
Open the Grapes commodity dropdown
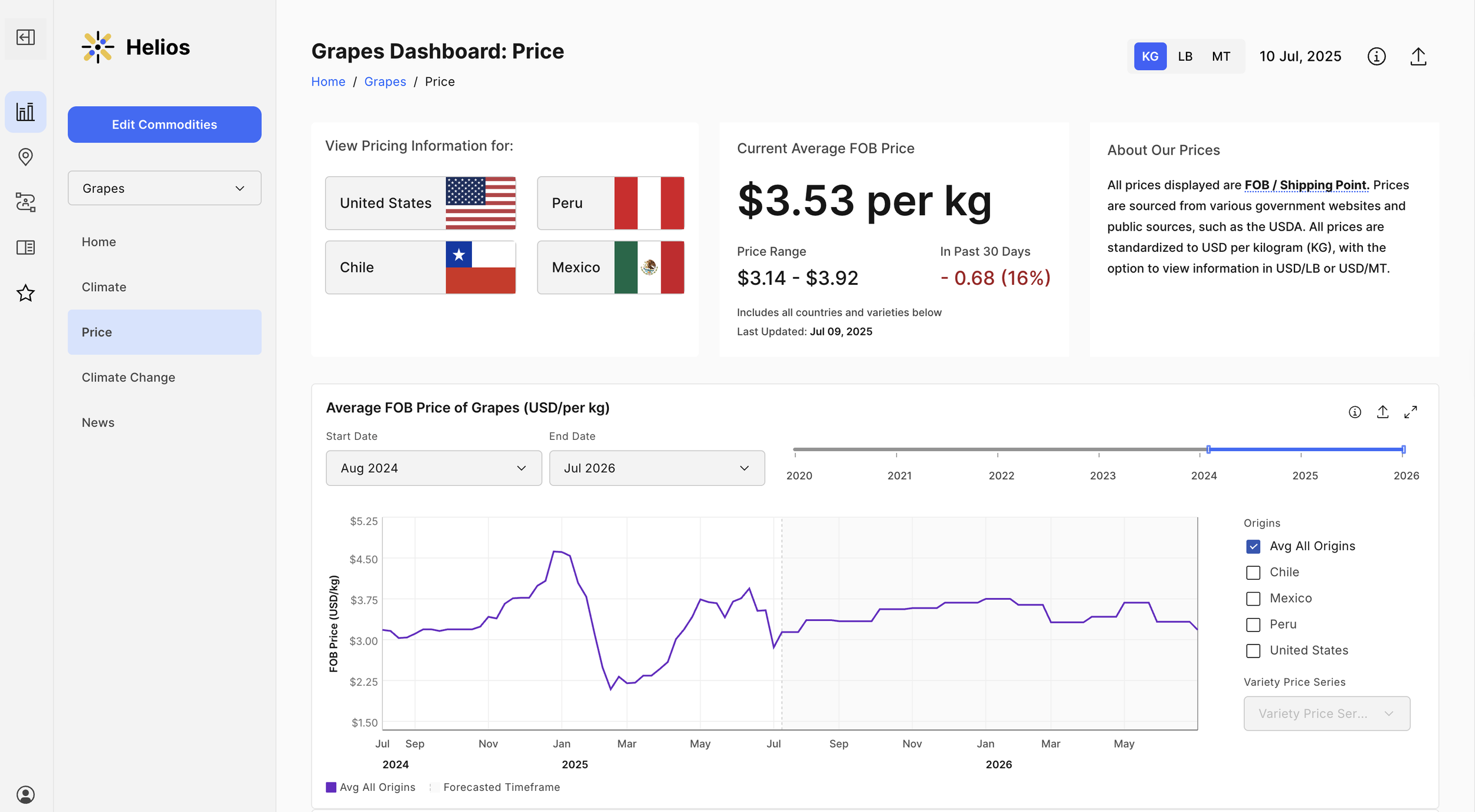tap(164, 188)
